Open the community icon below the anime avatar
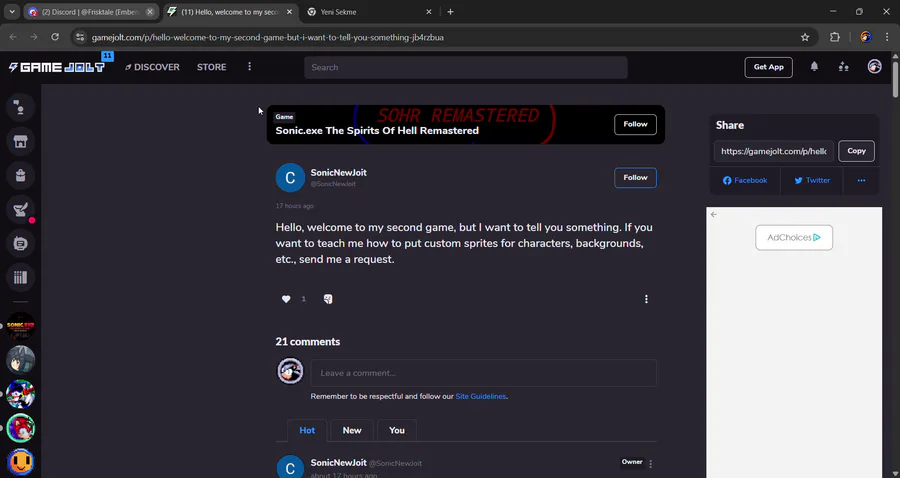 click(x=20, y=394)
